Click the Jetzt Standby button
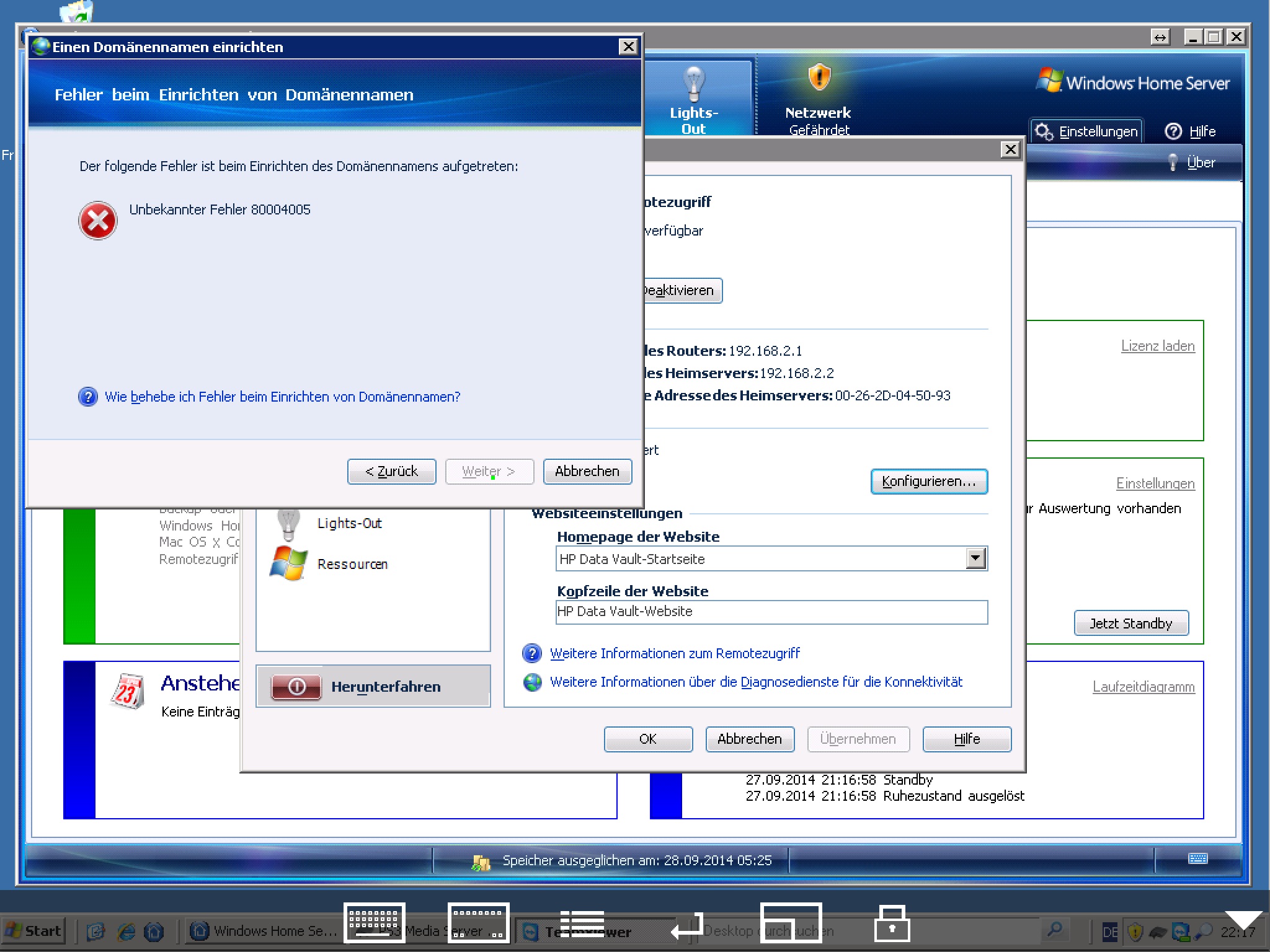This screenshot has height=952, width=1270. click(1131, 623)
